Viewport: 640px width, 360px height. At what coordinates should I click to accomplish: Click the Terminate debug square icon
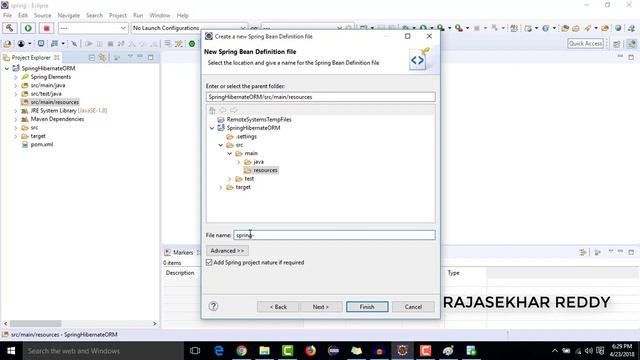click(110, 44)
